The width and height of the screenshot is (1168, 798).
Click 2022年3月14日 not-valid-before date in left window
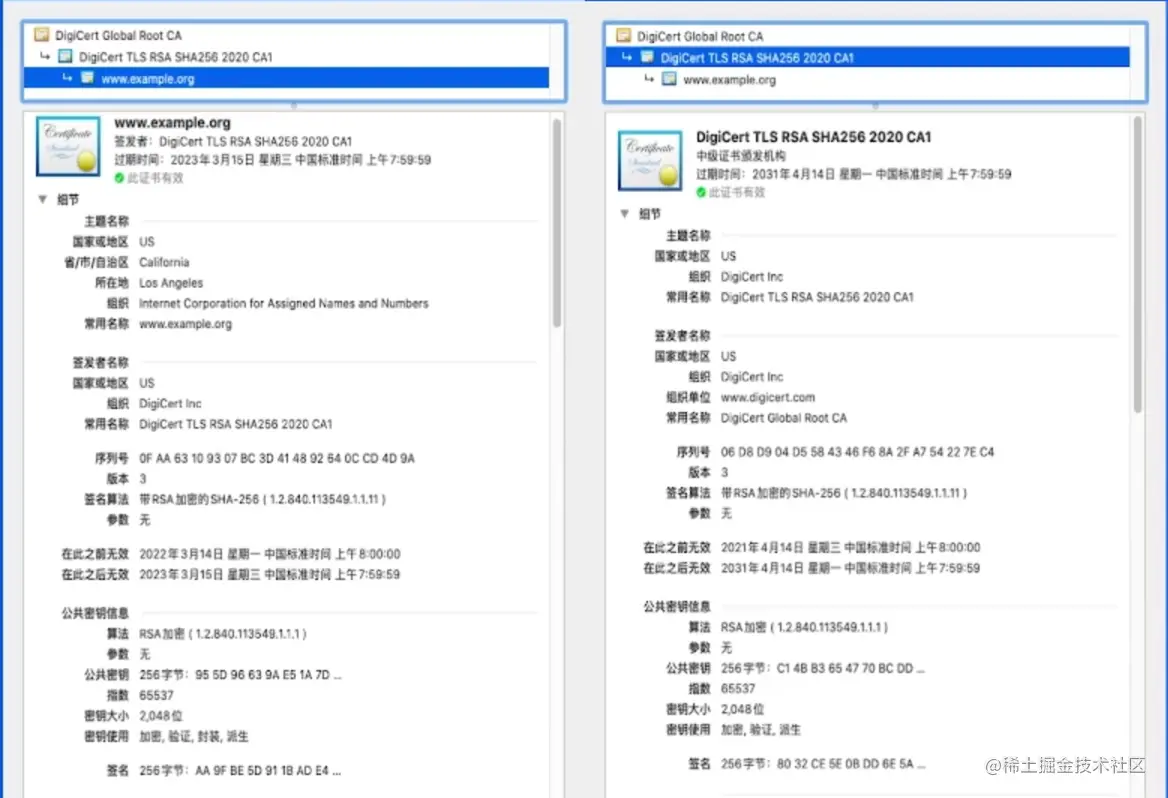[270, 554]
